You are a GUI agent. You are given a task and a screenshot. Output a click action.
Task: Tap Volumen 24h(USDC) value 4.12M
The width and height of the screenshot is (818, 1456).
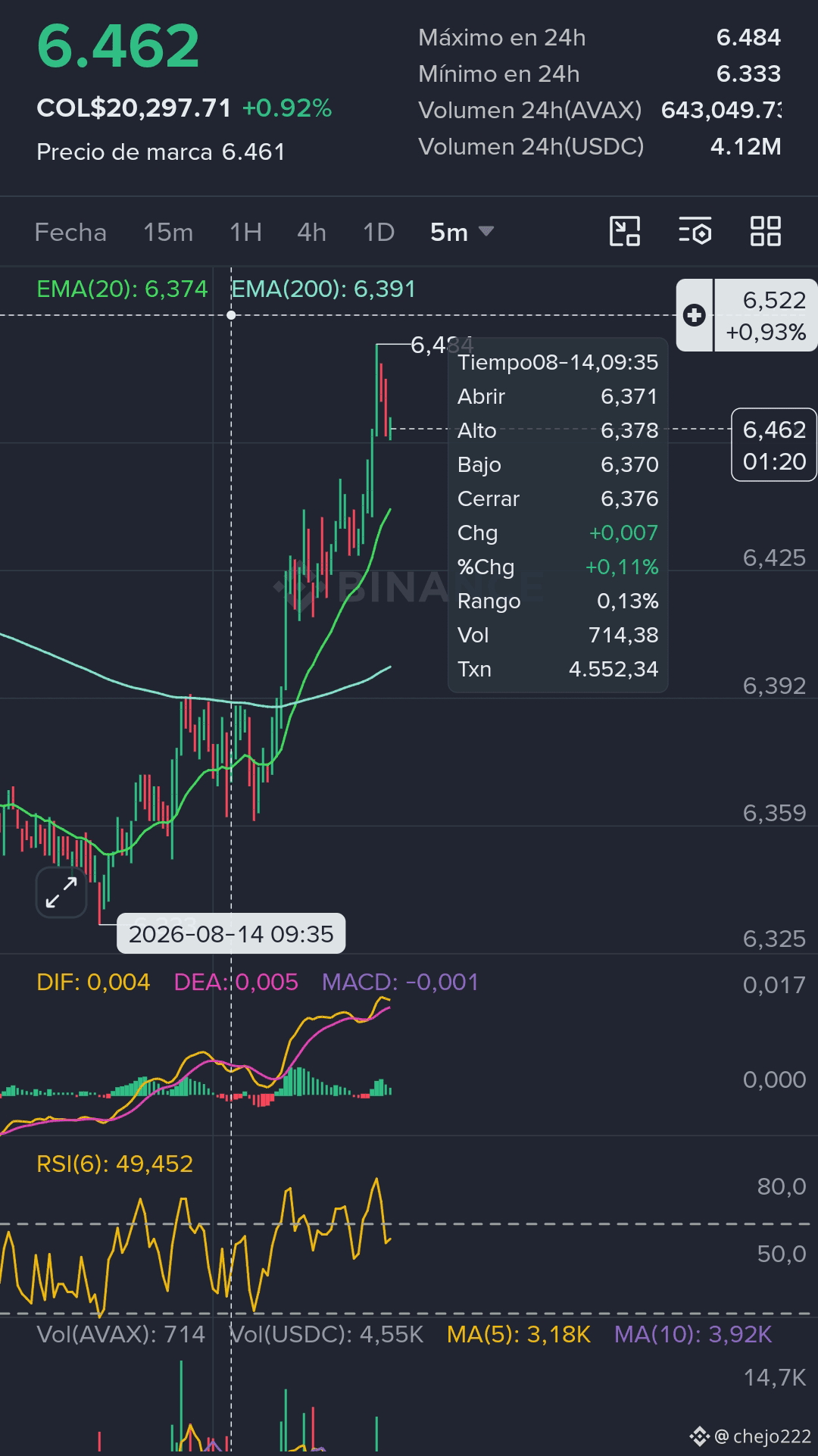click(745, 146)
